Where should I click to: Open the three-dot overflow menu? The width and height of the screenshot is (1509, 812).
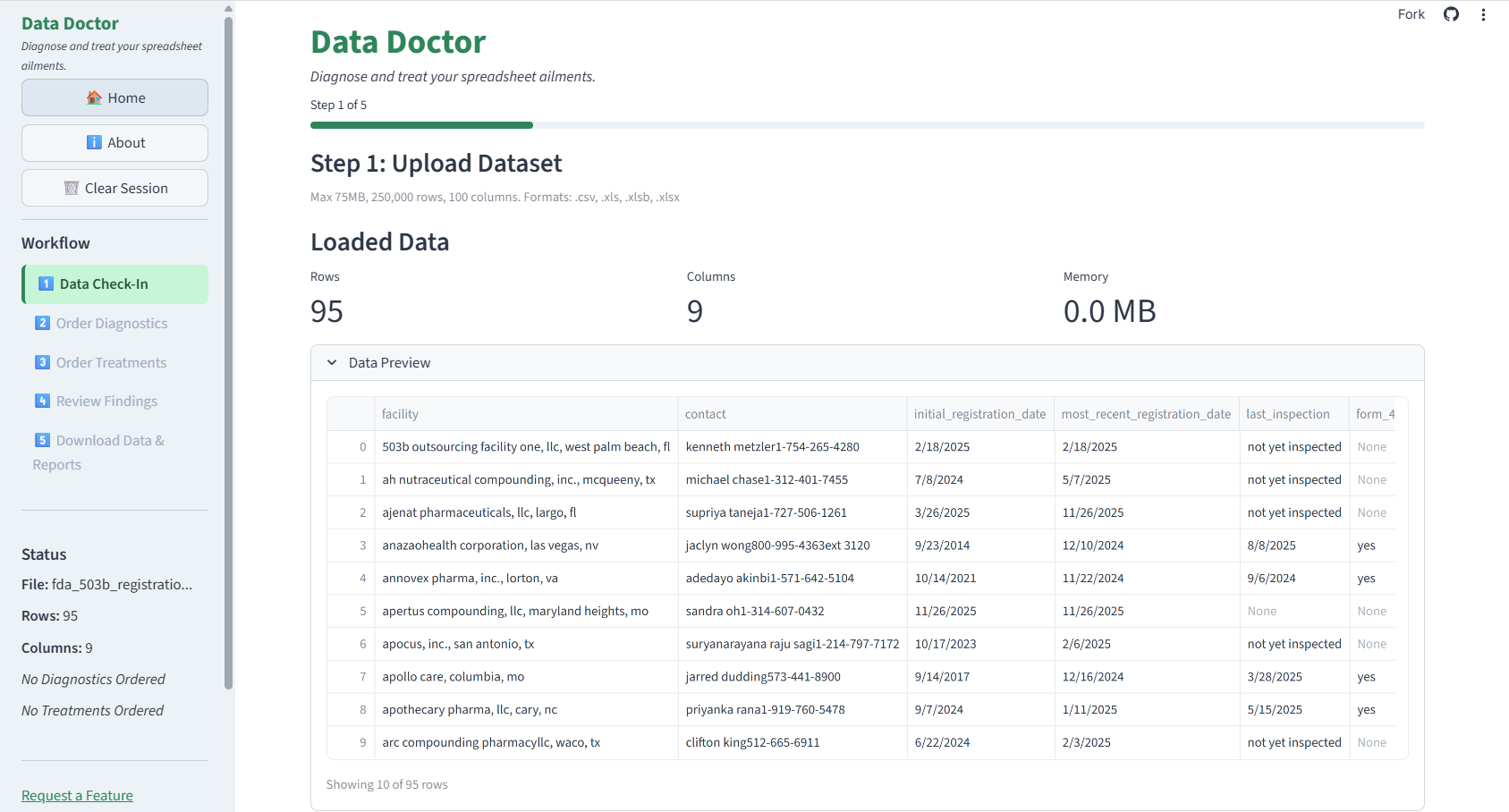[1484, 14]
